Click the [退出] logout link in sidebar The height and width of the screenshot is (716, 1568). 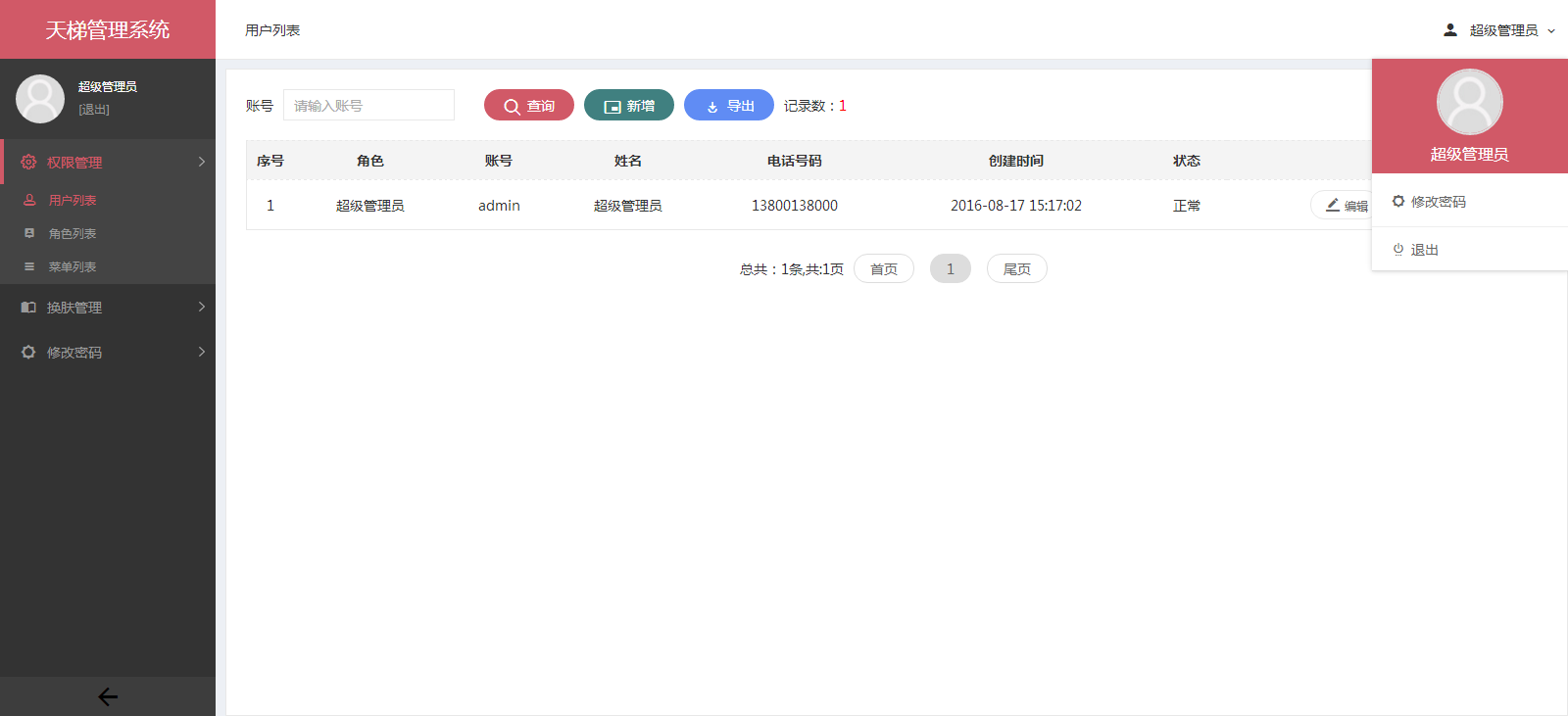pyautogui.click(x=94, y=110)
